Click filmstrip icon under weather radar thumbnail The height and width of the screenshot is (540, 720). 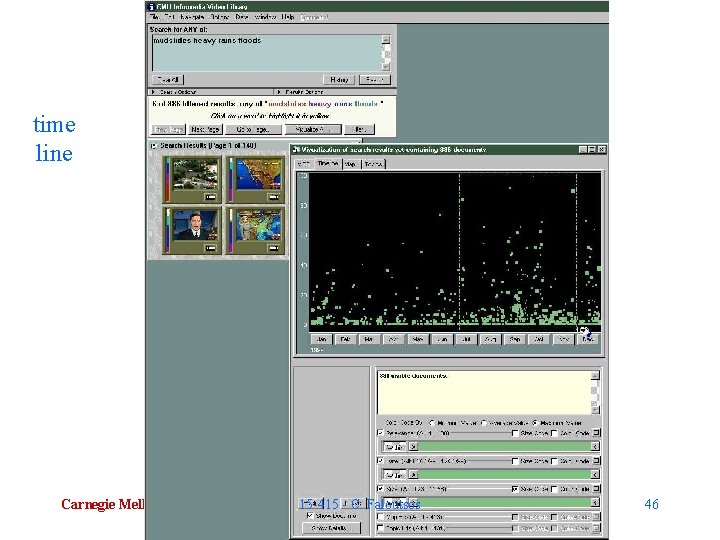pyautogui.click(x=273, y=248)
